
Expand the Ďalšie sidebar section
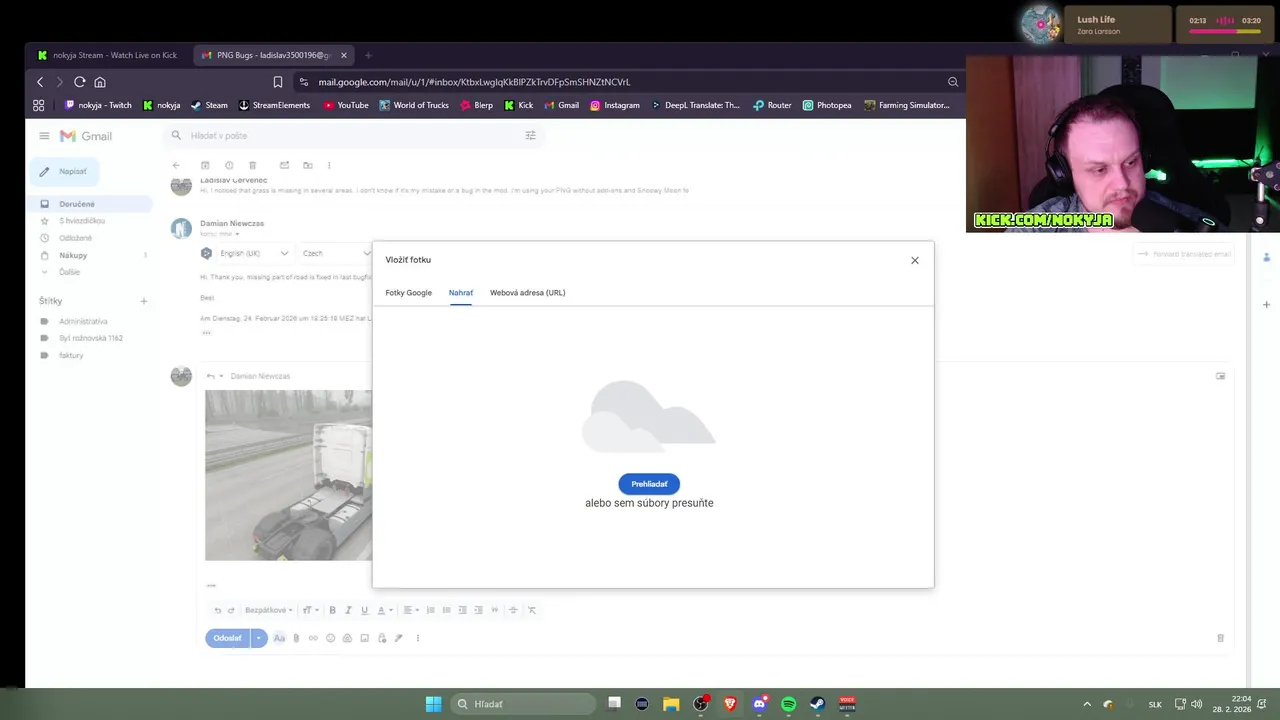69,272
